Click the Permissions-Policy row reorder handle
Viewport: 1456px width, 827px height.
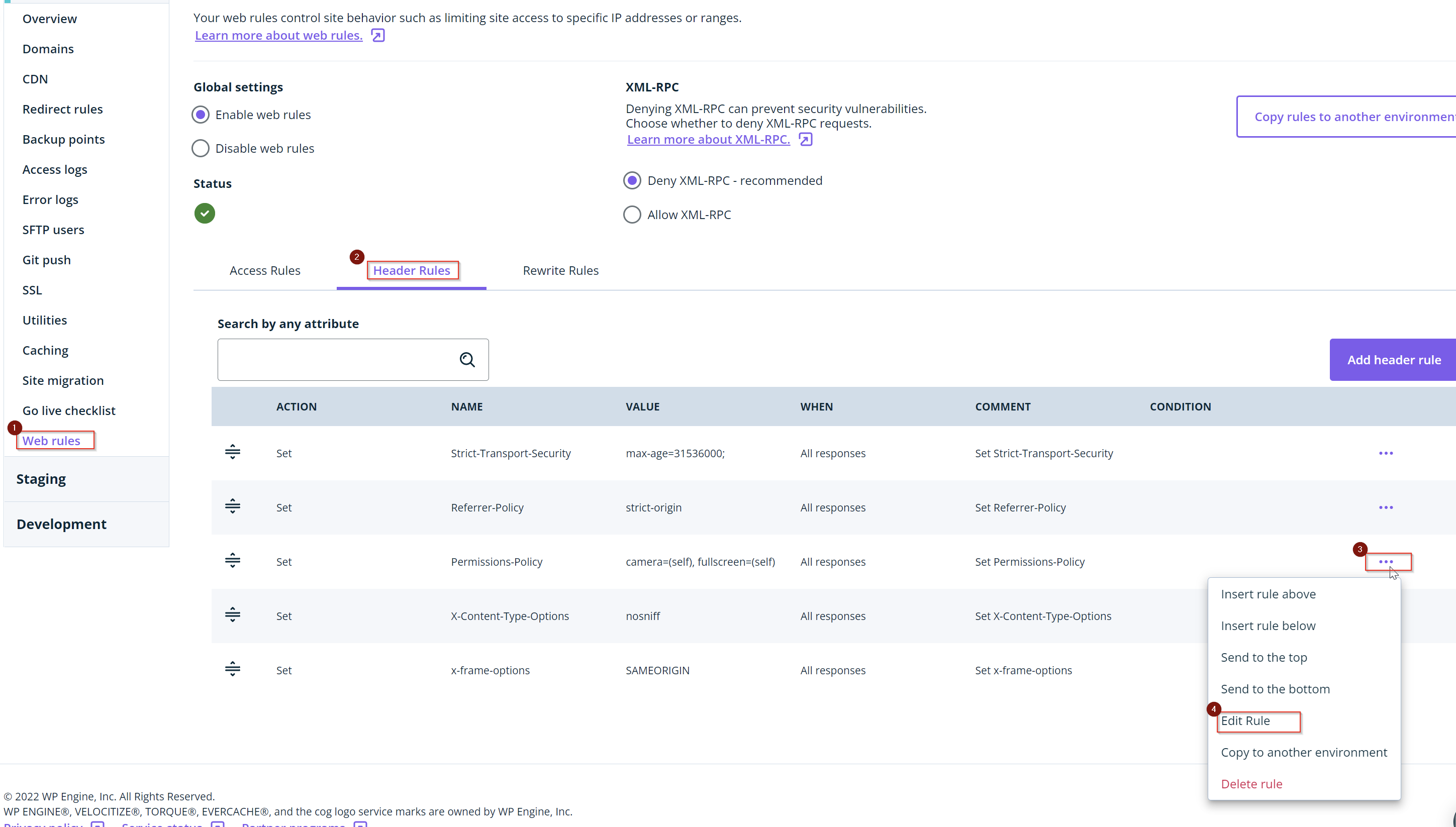coord(232,561)
